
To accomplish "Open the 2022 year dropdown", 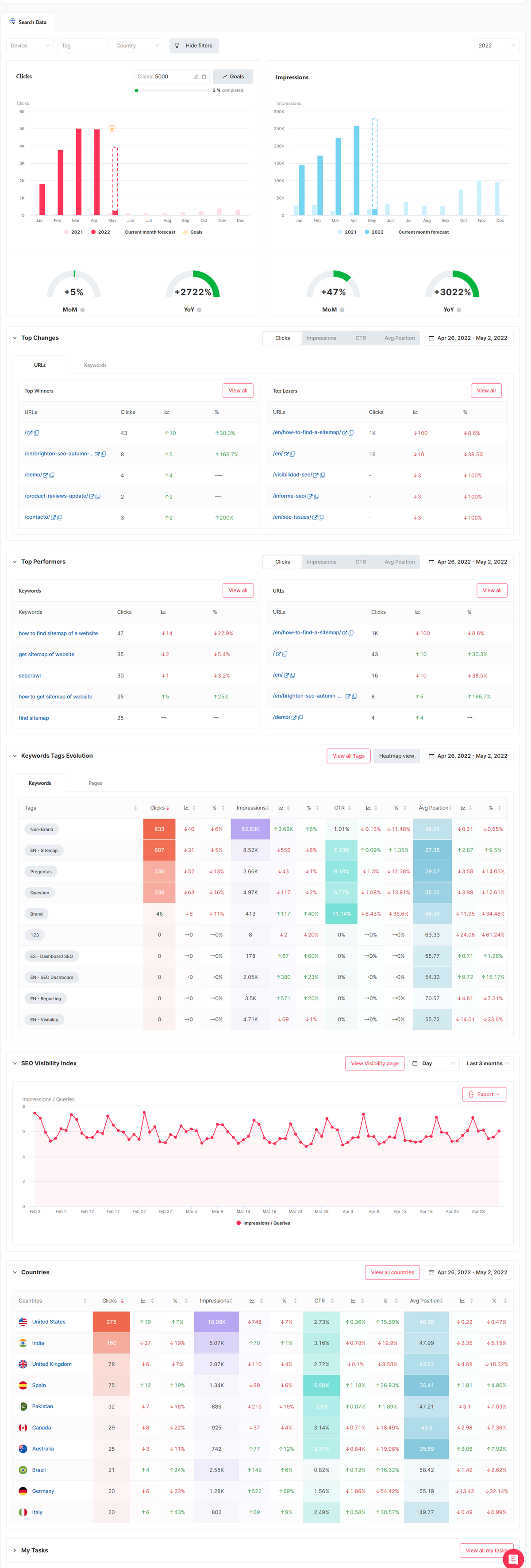I will 496,46.
